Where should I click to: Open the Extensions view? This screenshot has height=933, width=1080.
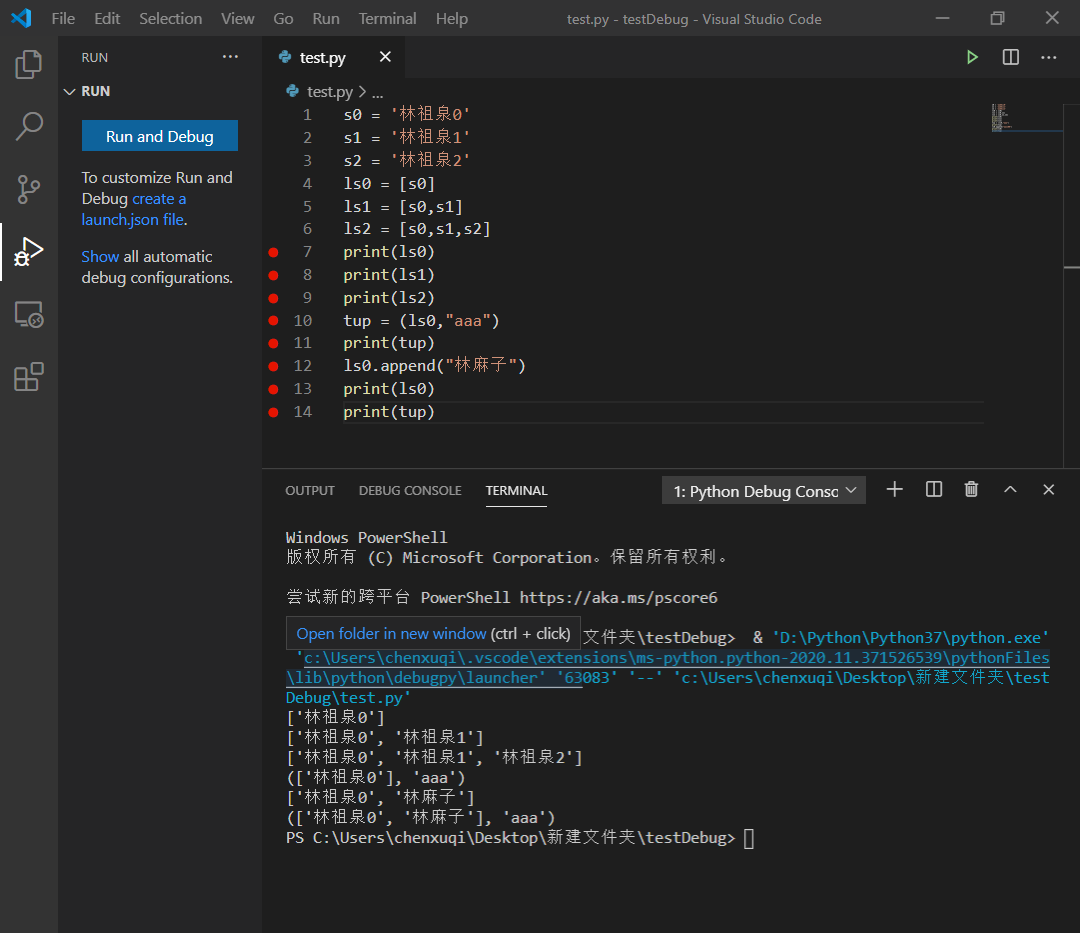coord(28,376)
